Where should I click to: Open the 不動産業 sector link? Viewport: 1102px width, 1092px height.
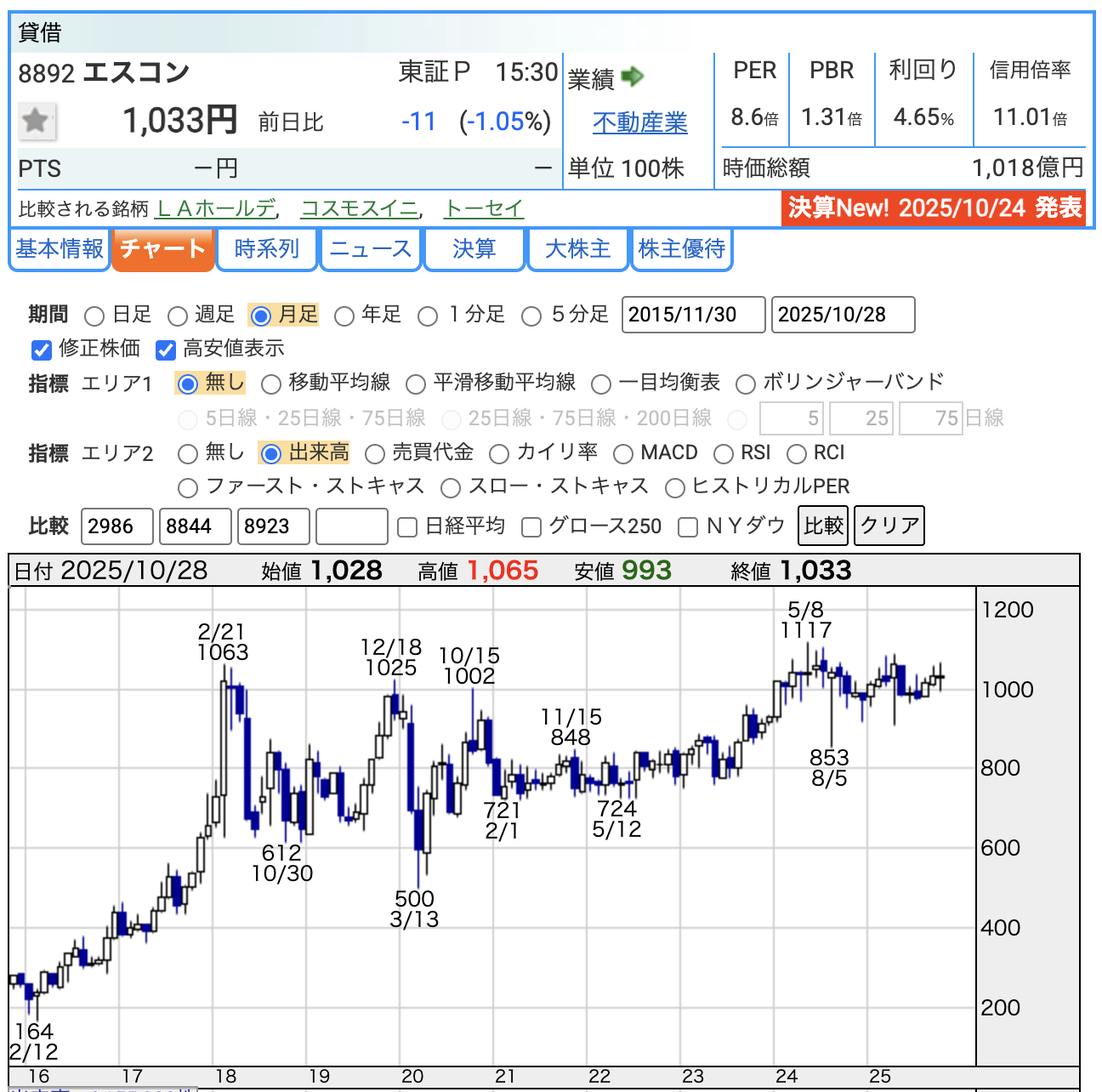pyautogui.click(x=639, y=123)
